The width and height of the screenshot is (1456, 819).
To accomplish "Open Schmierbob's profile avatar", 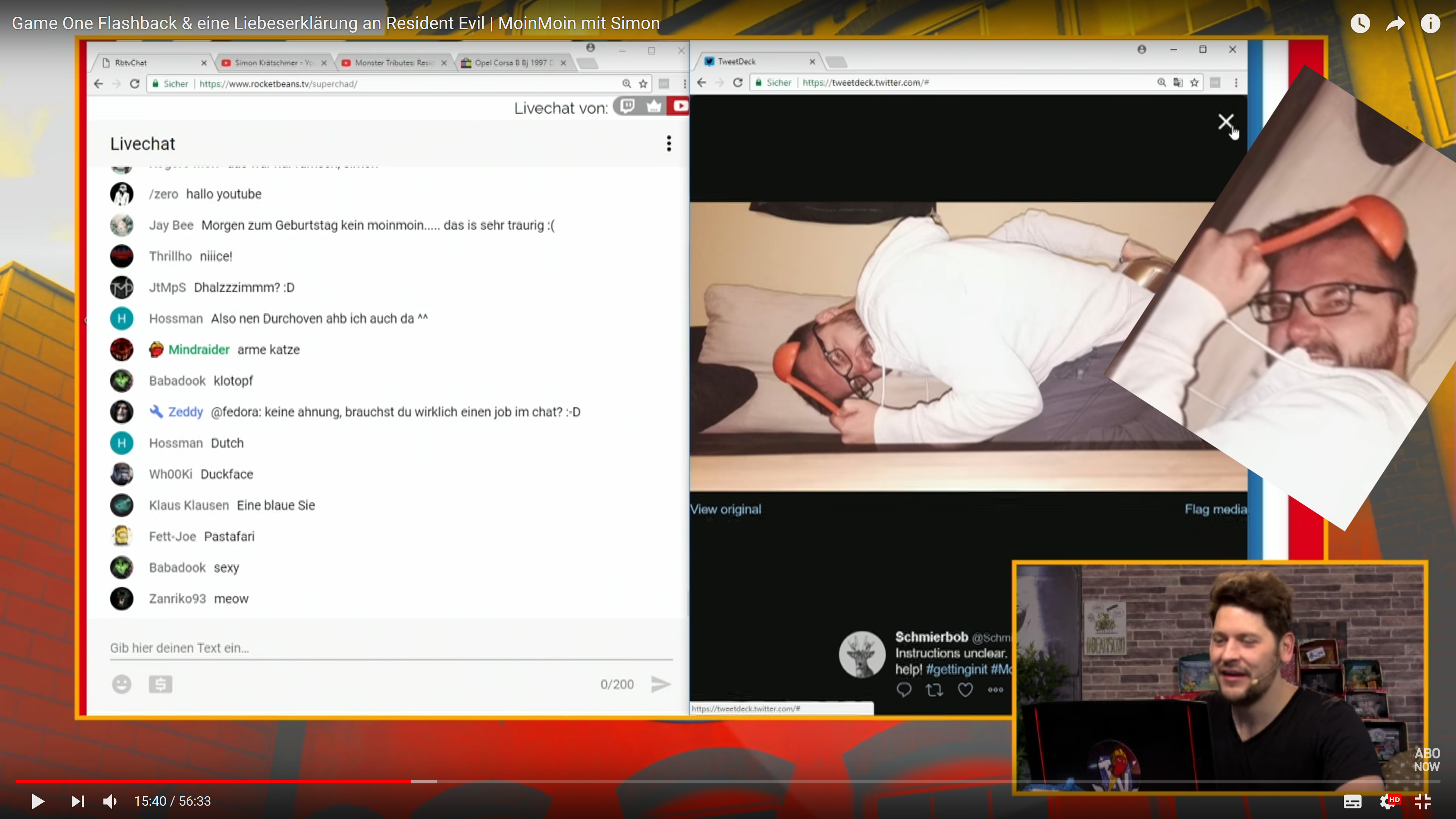I will pyautogui.click(x=862, y=654).
